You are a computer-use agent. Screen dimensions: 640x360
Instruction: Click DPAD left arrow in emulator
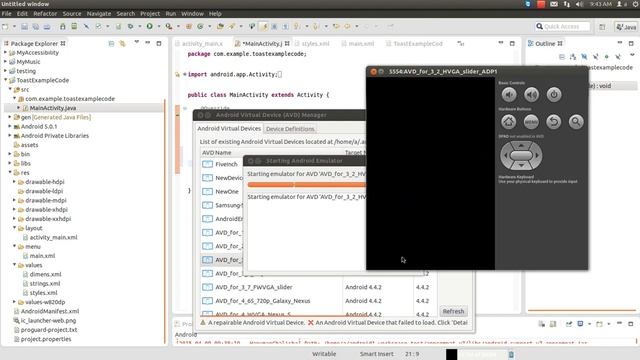click(506, 155)
